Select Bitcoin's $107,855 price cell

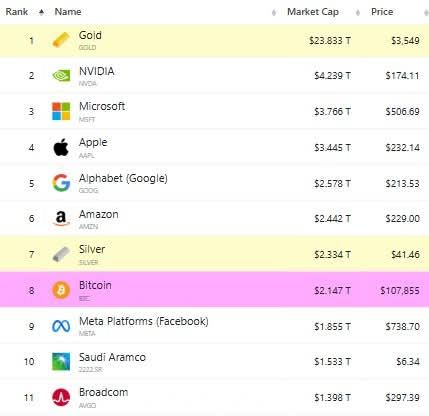click(400, 291)
